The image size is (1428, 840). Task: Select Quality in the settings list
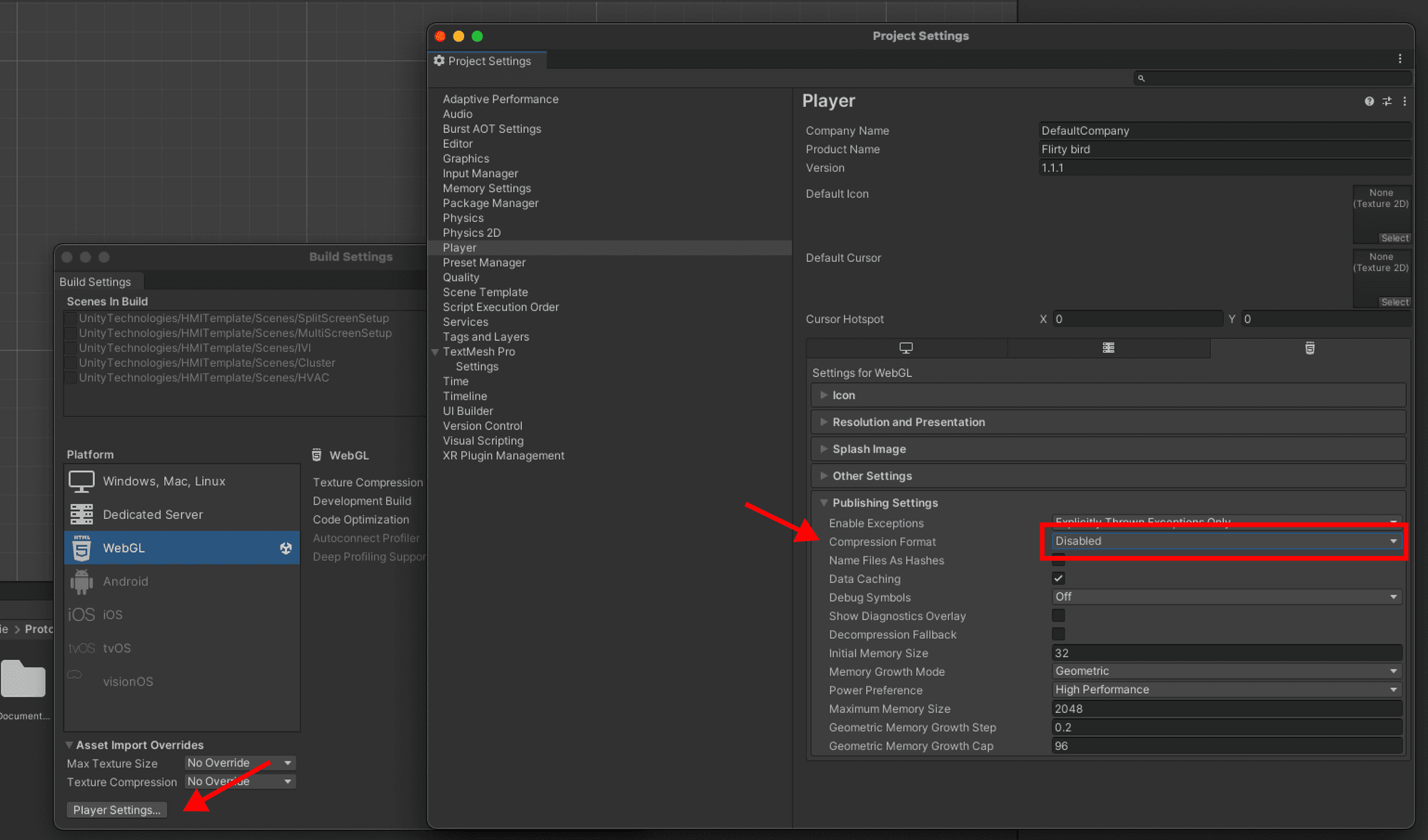(x=461, y=277)
